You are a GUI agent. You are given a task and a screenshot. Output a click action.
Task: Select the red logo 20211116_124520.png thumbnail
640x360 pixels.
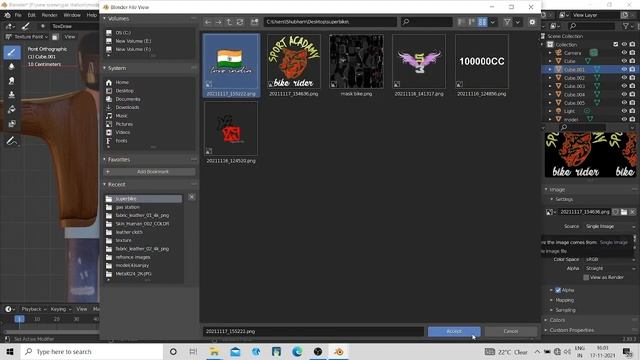(231, 133)
